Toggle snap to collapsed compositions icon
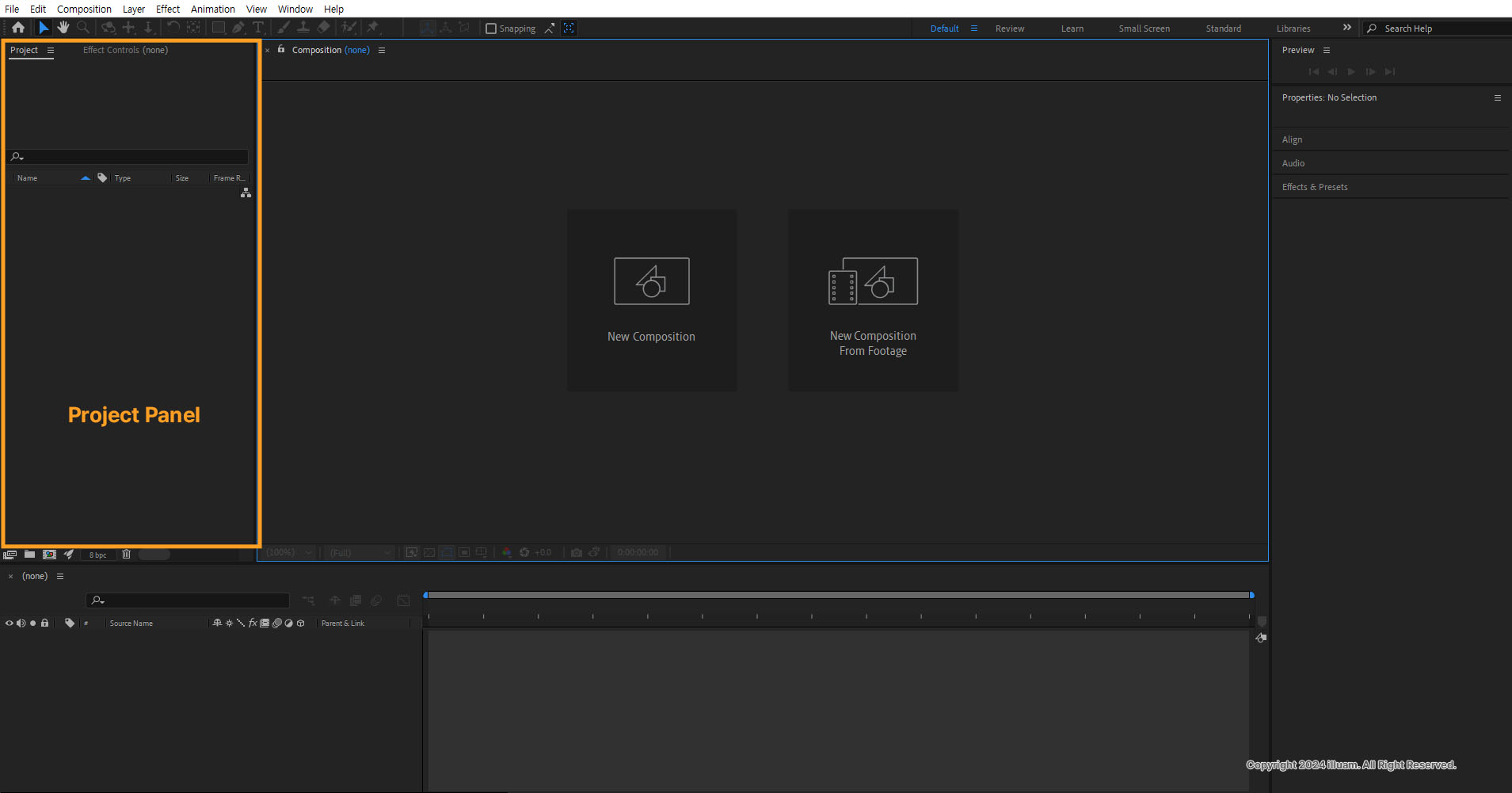 [550, 29]
